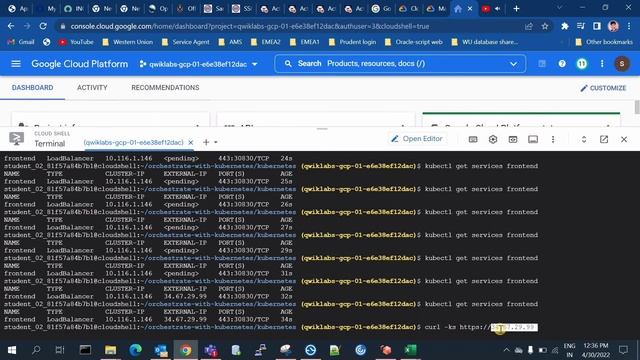640x360 pixels.
Task: Toggle the Chrome side panel icon
Action: tap(597, 26)
